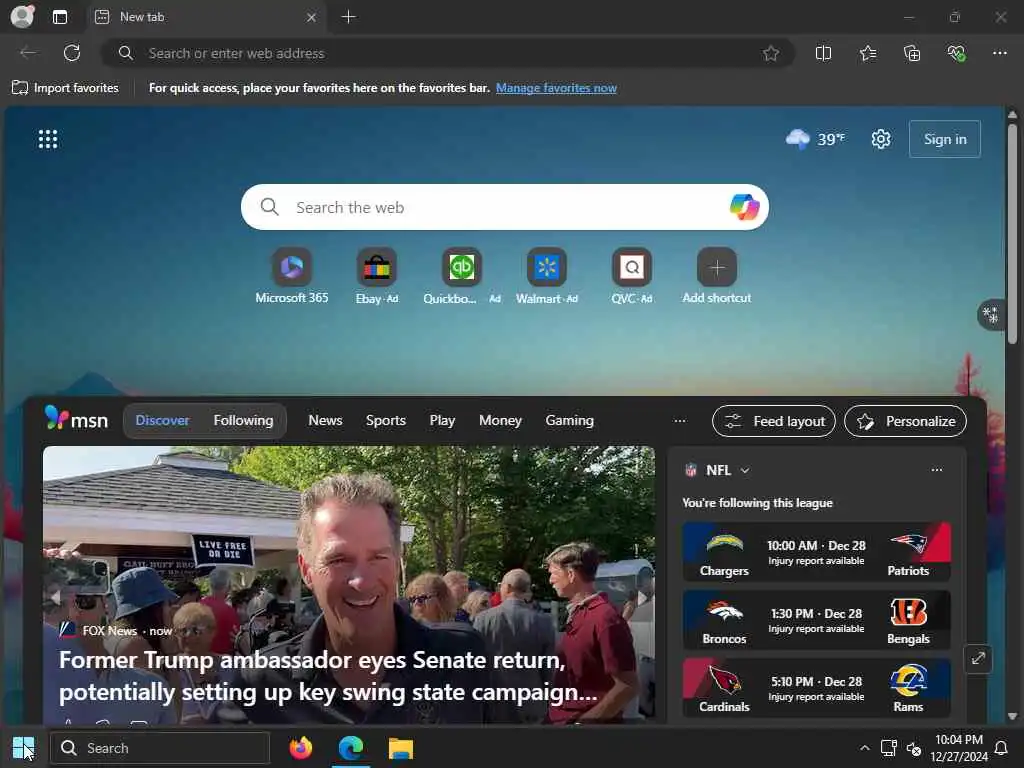Open Feed layout options
This screenshot has height=768, width=1024.
coord(774,421)
